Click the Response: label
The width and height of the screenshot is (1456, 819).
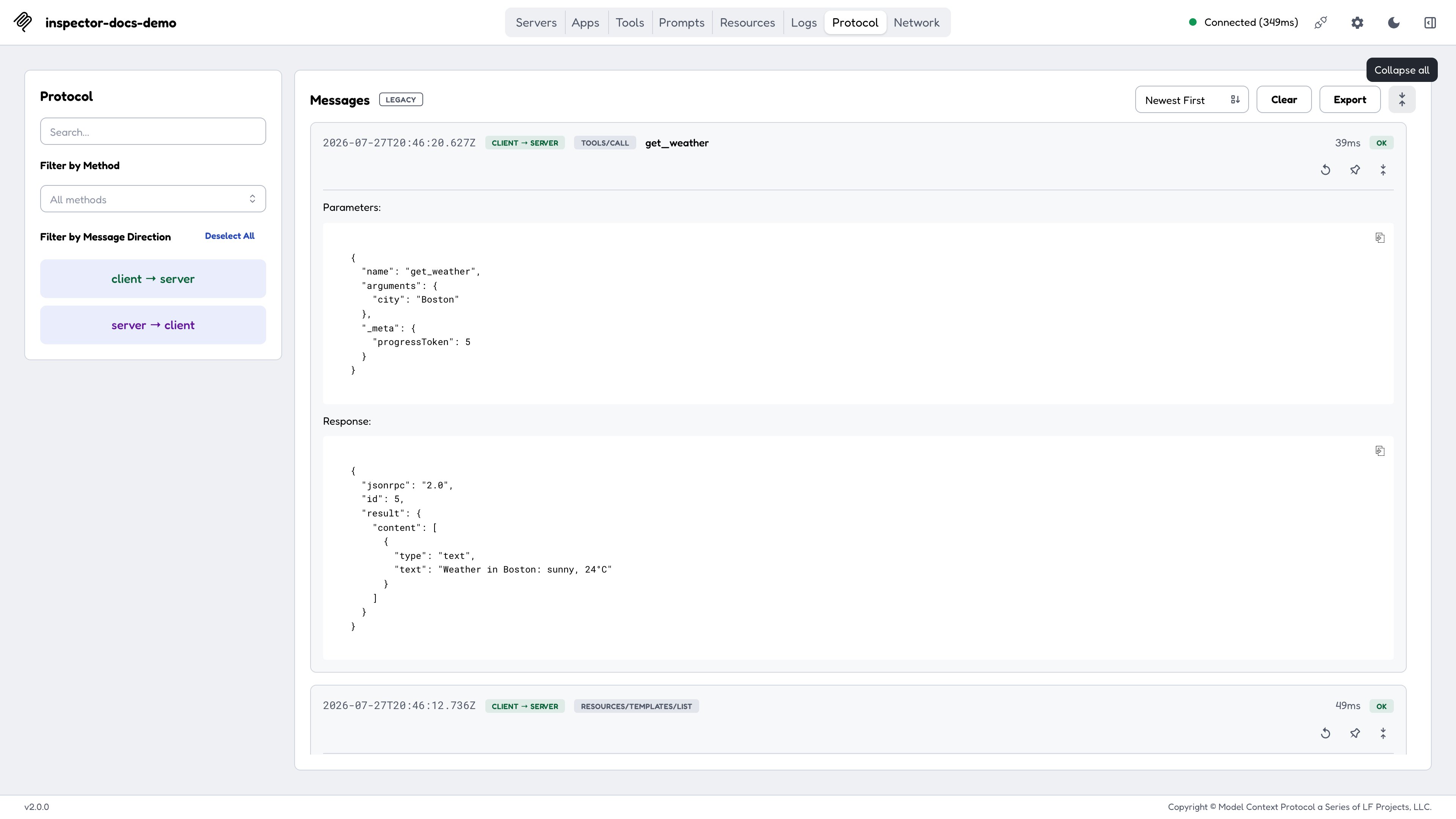(x=347, y=421)
